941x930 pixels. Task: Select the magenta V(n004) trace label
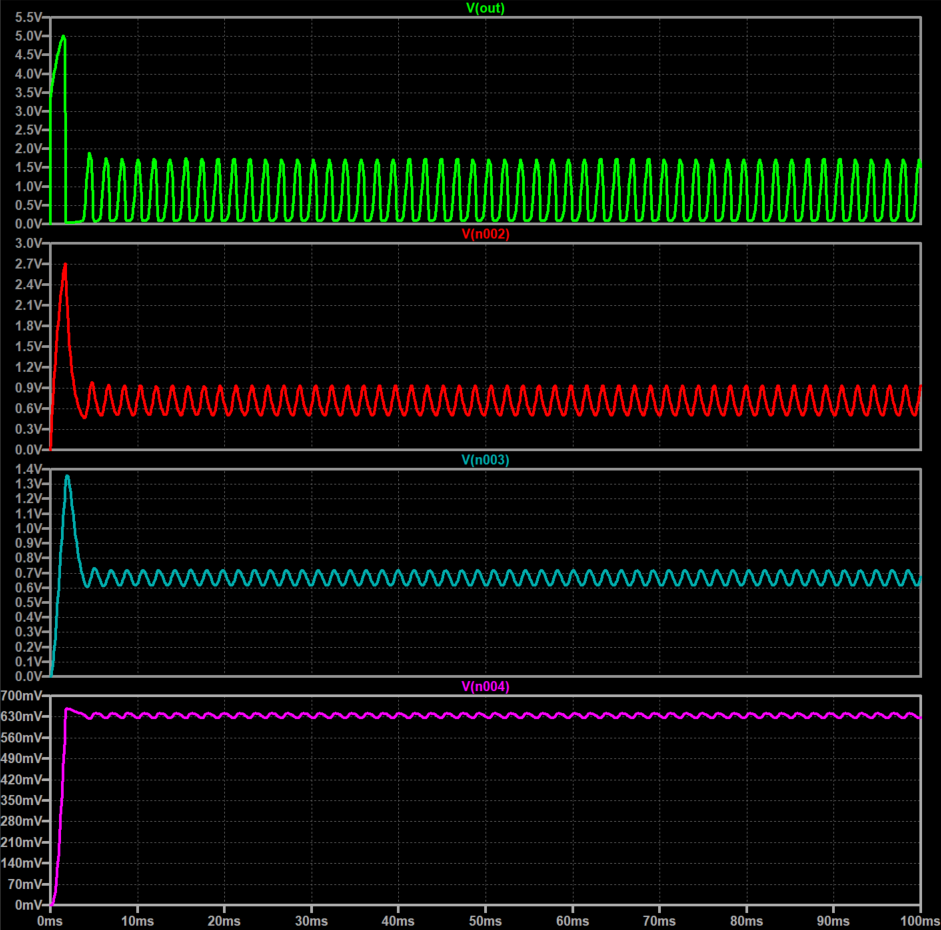[485, 687]
